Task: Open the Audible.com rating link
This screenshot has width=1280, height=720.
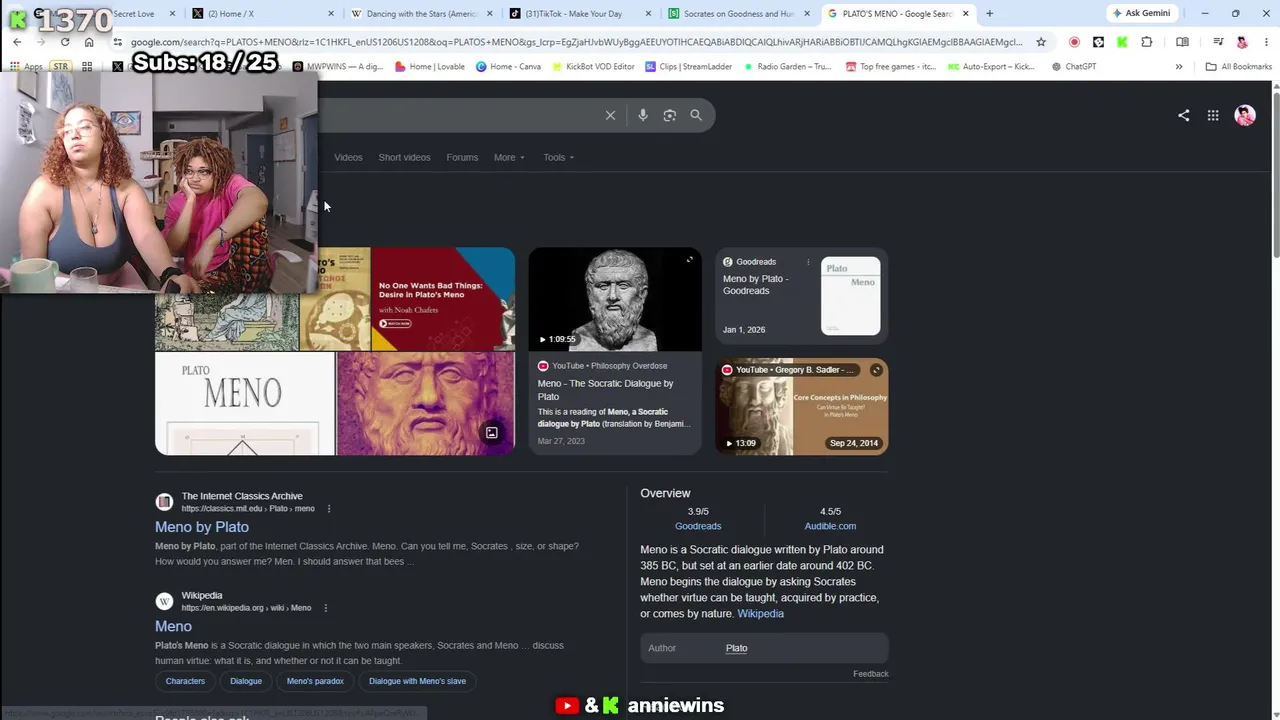Action: pyautogui.click(x=830, y=526)
